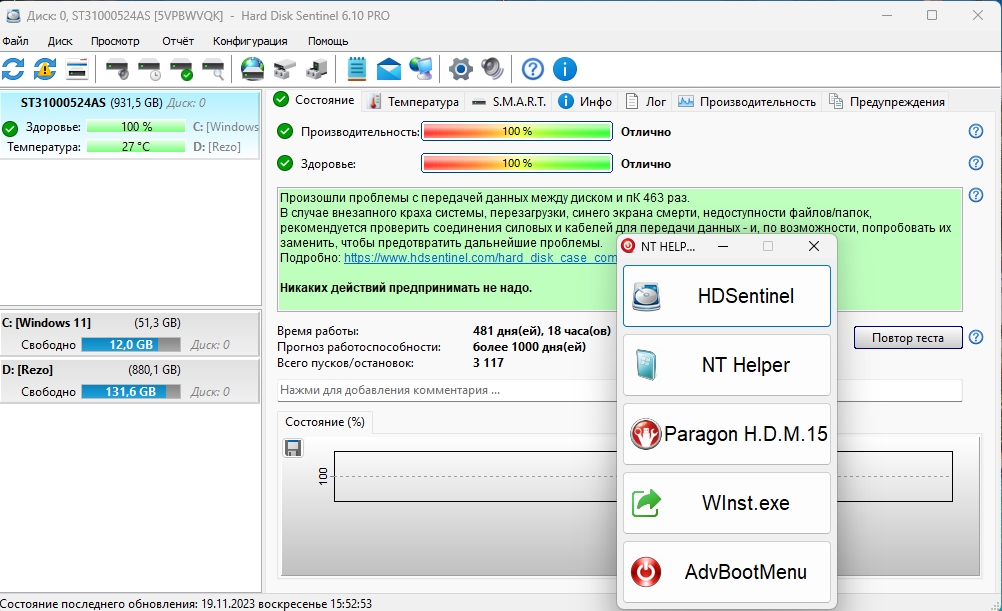1002x611 pixels.
Task: Open the Диск menu
Action: (x=60, y=41)
